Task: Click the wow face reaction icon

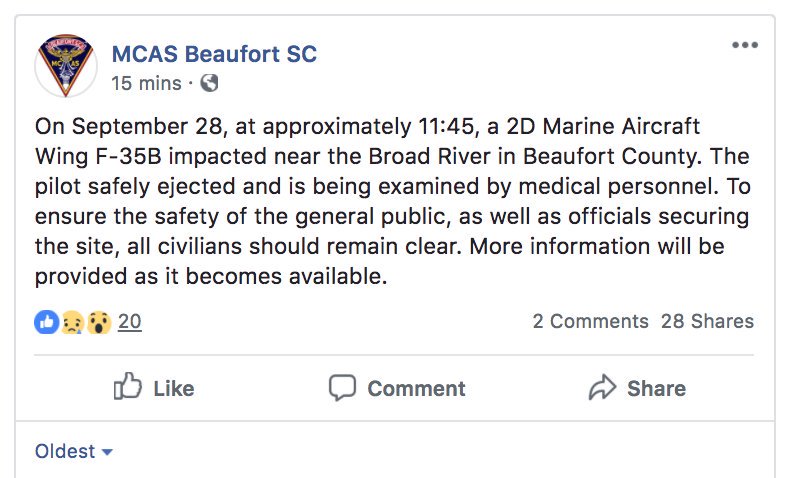Action: point(99,322)
